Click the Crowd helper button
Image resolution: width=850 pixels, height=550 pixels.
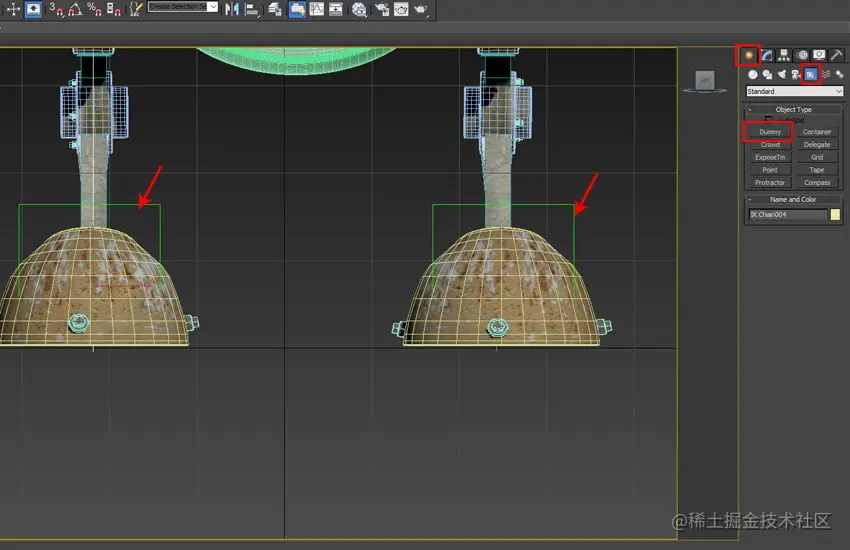click(x=769, y=145)
